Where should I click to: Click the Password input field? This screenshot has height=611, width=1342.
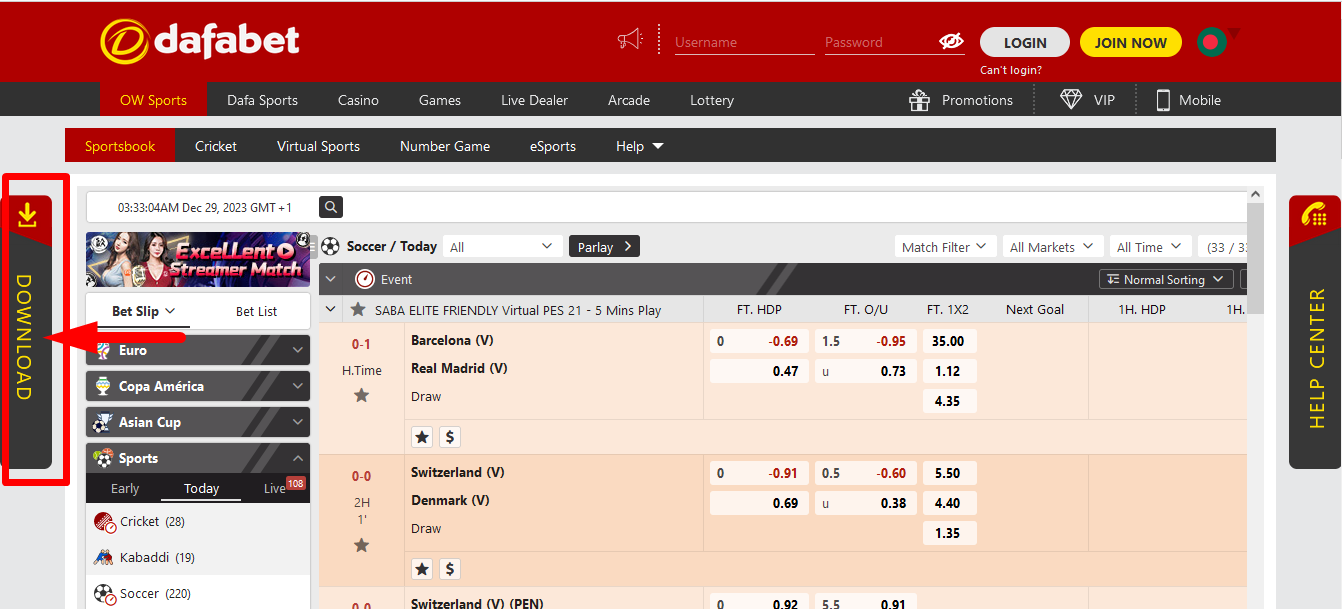point(880,42)
